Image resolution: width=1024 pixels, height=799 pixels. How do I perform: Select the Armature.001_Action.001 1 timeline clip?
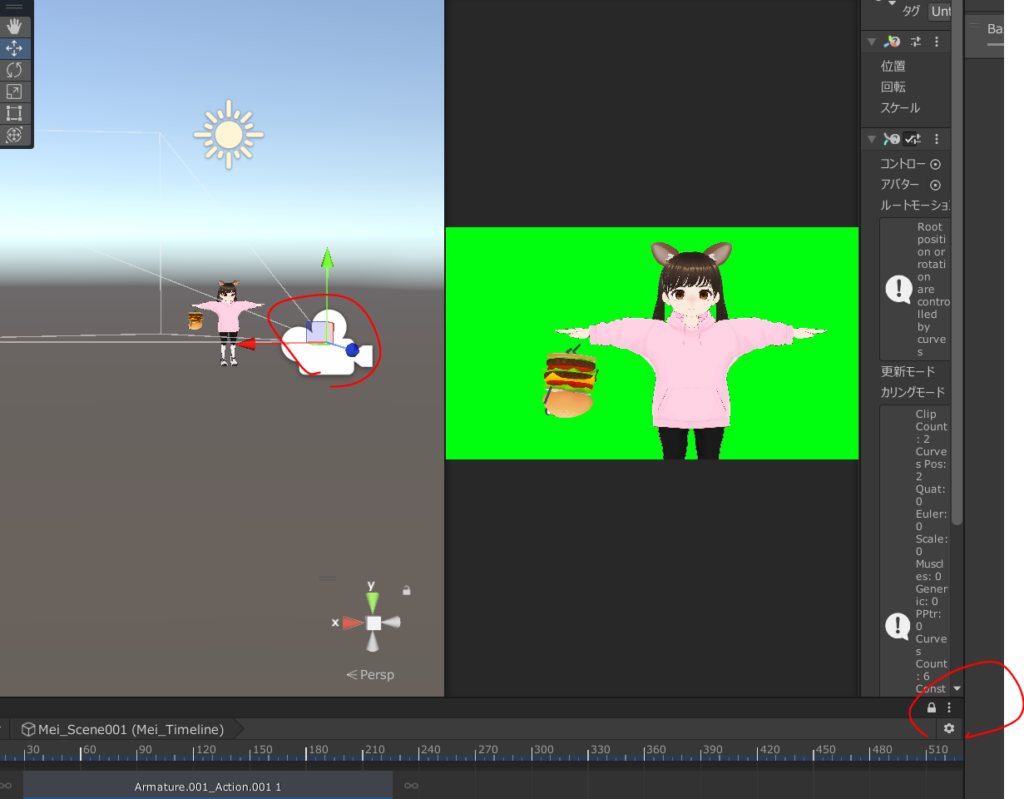coord(208,787)
